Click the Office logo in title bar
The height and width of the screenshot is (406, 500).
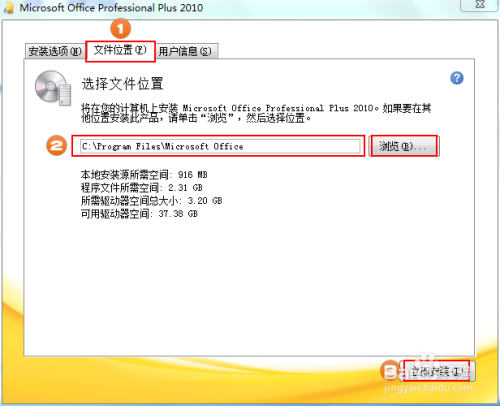9,8
